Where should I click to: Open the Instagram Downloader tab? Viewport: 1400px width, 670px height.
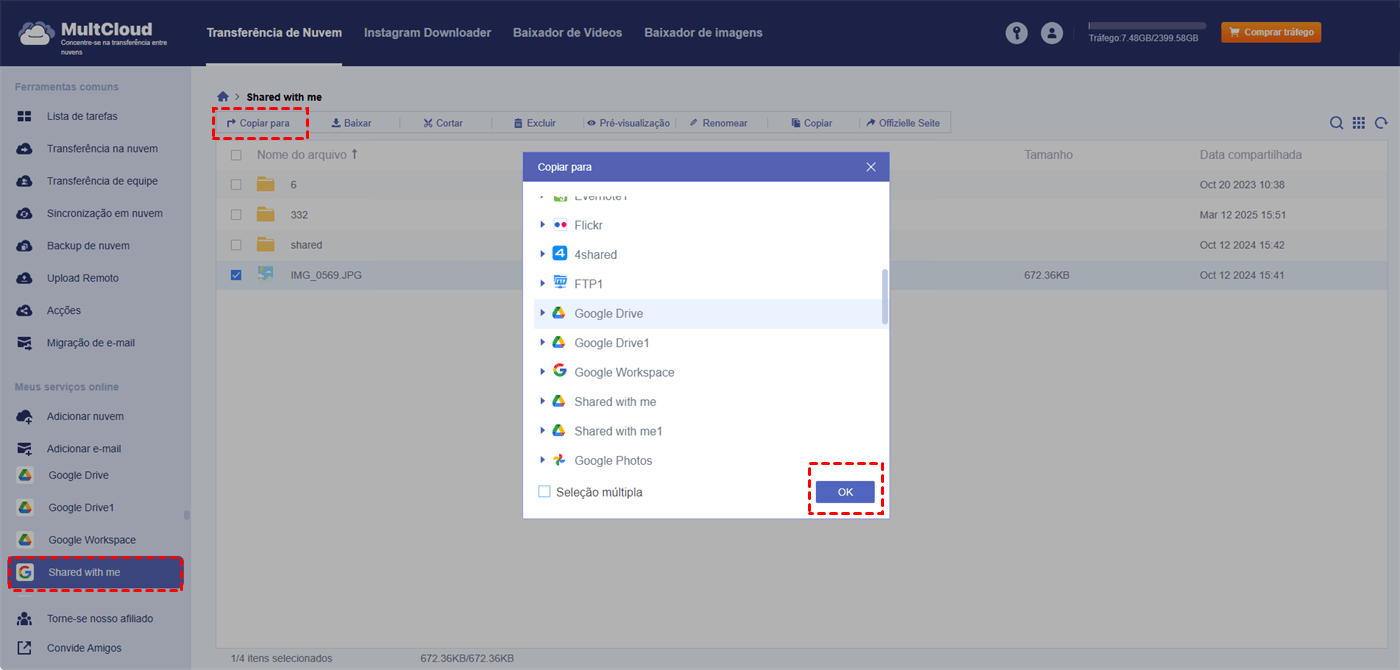click(427, 33)
